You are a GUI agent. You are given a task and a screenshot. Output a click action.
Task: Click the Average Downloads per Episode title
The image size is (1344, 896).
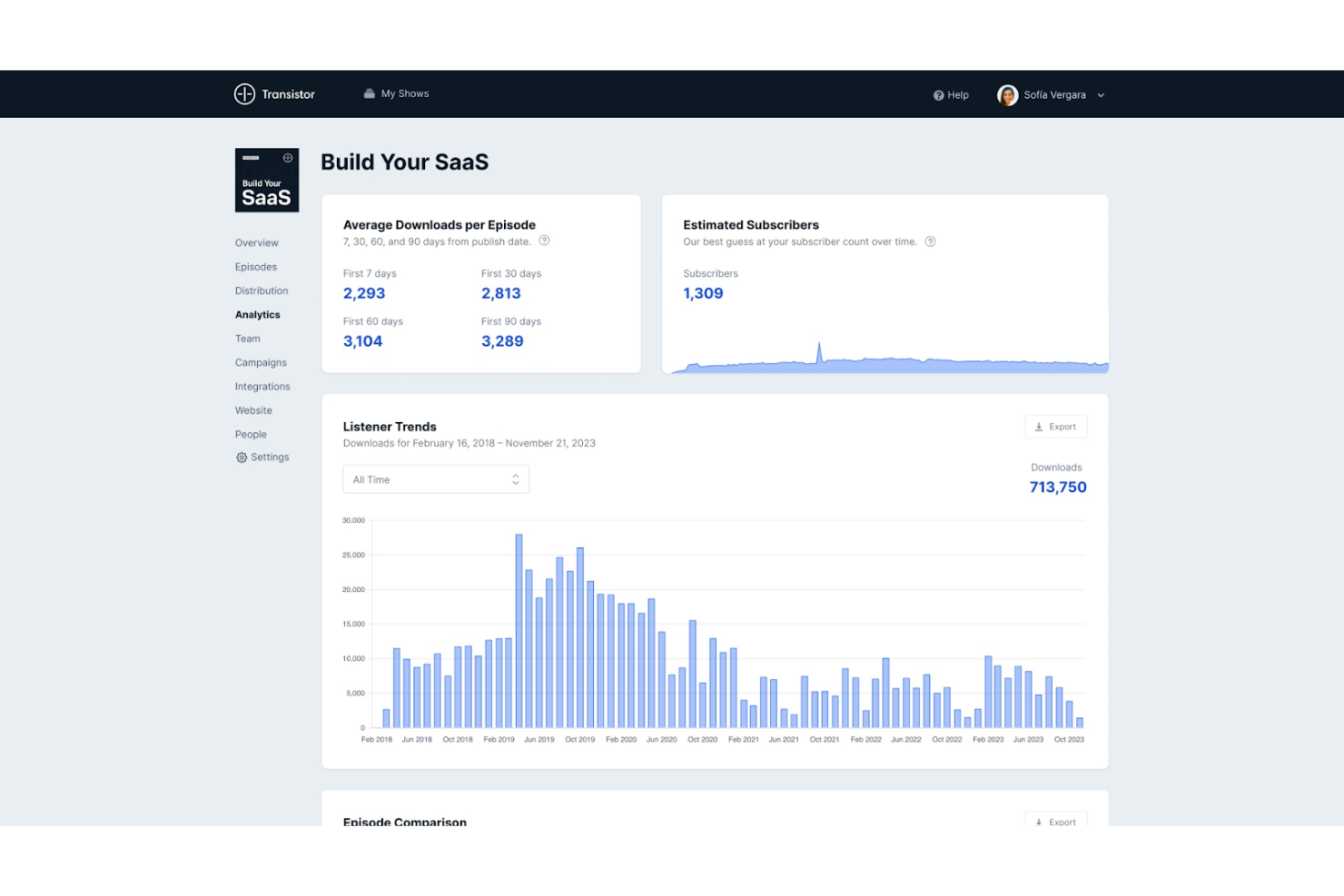[440, 225]
